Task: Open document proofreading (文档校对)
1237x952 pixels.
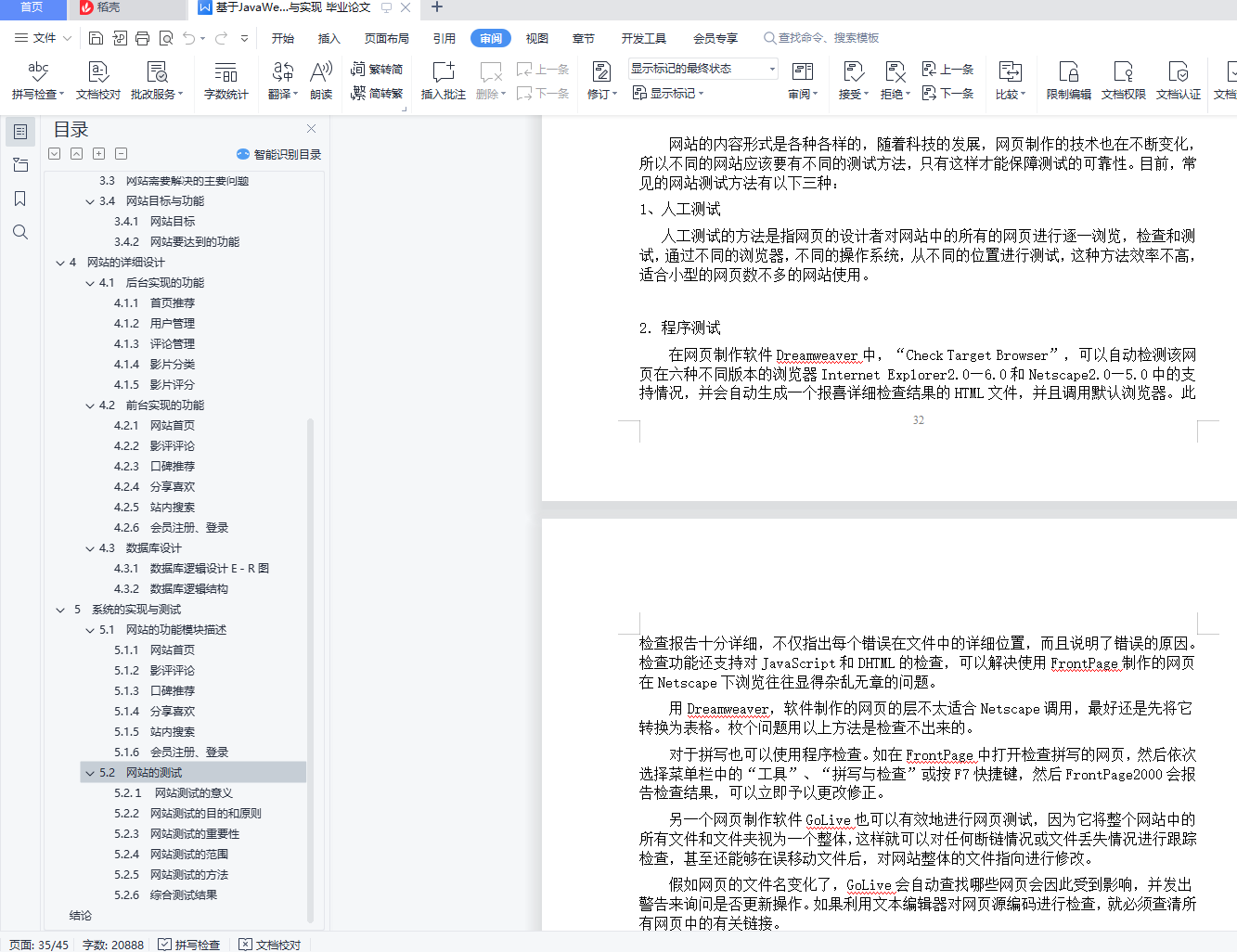Action: [98, 81]
